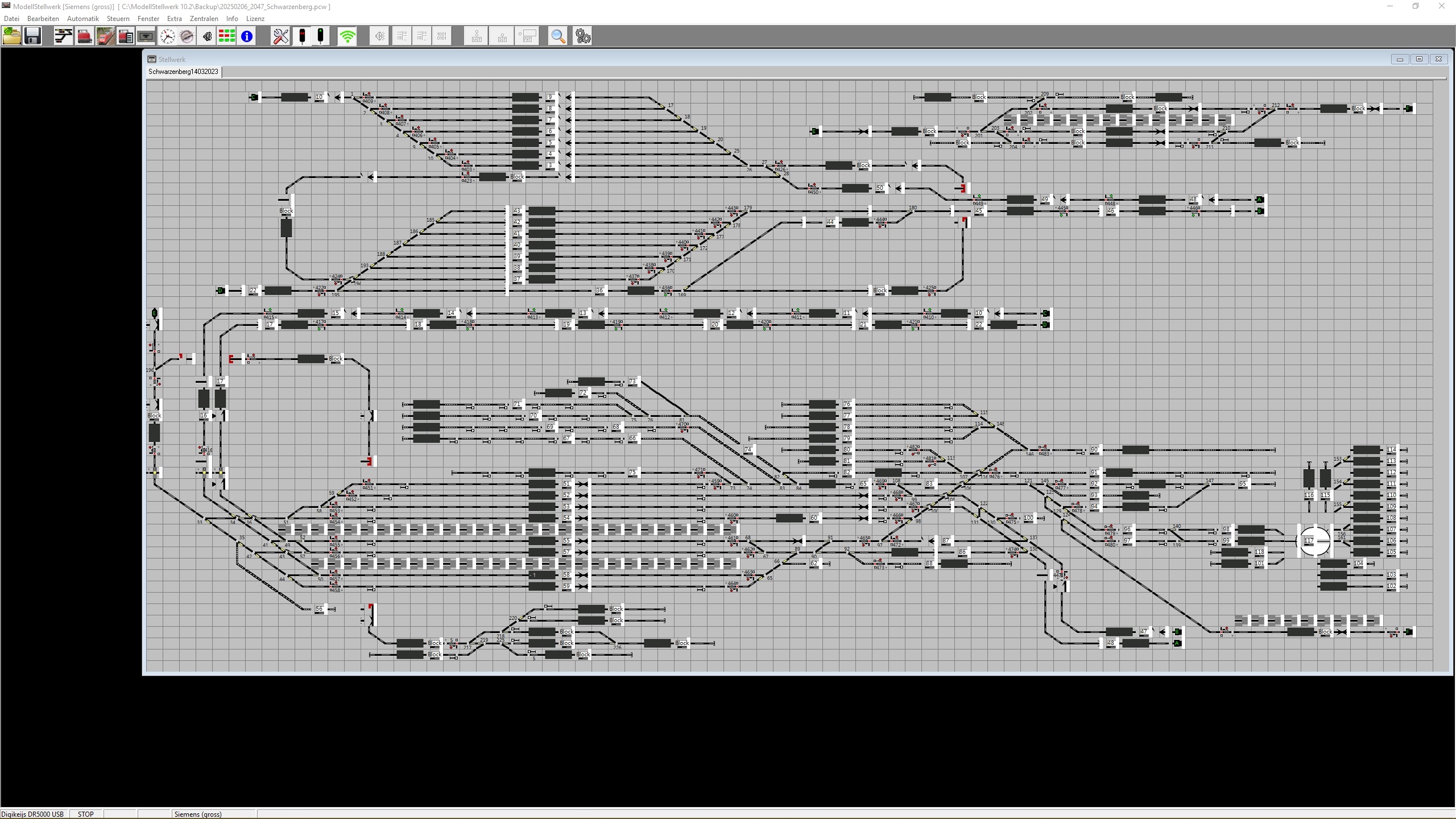The height and width of the screenshot is (819, 1456).
Task: Open a layout file with the folder icon
Action: 12,36
